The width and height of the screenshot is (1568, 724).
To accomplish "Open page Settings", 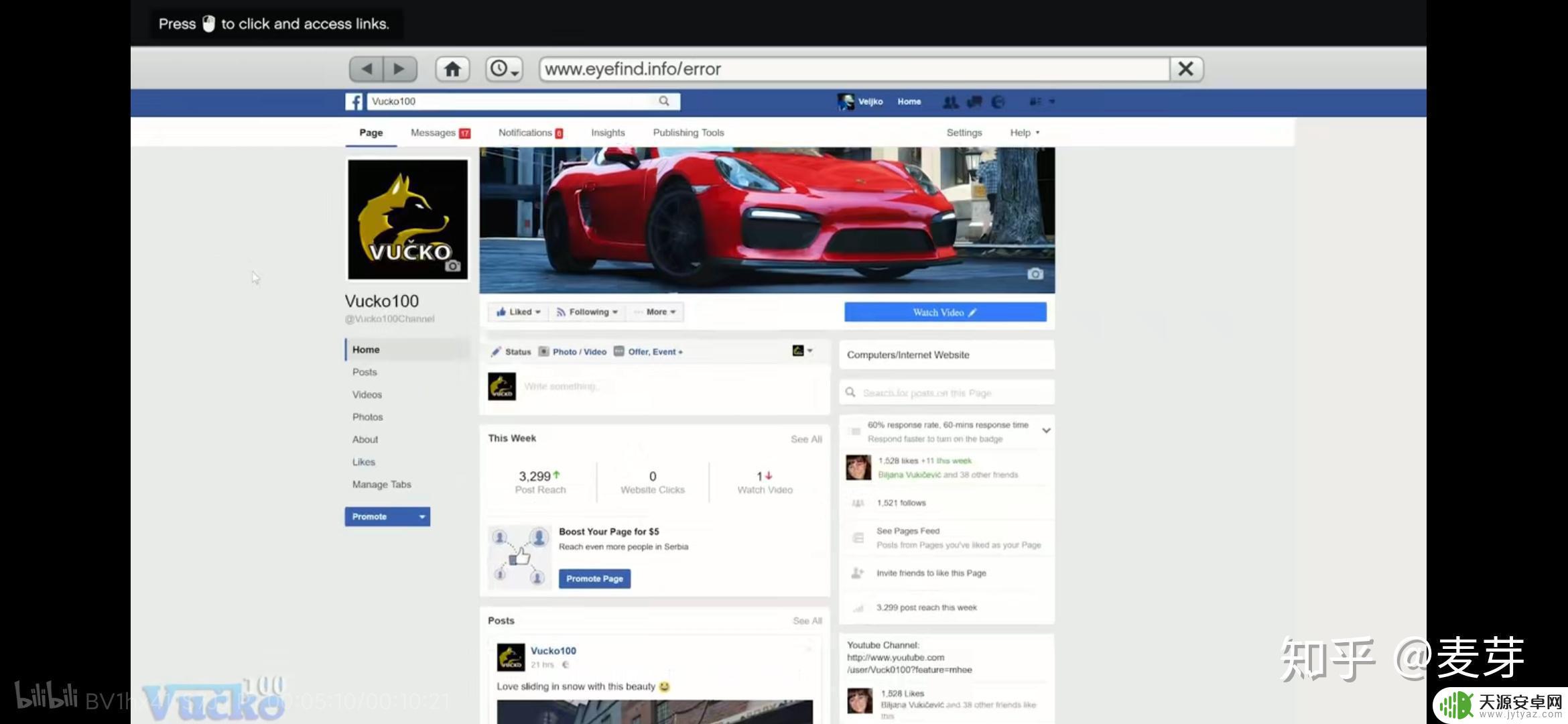I will coord(964,133).
